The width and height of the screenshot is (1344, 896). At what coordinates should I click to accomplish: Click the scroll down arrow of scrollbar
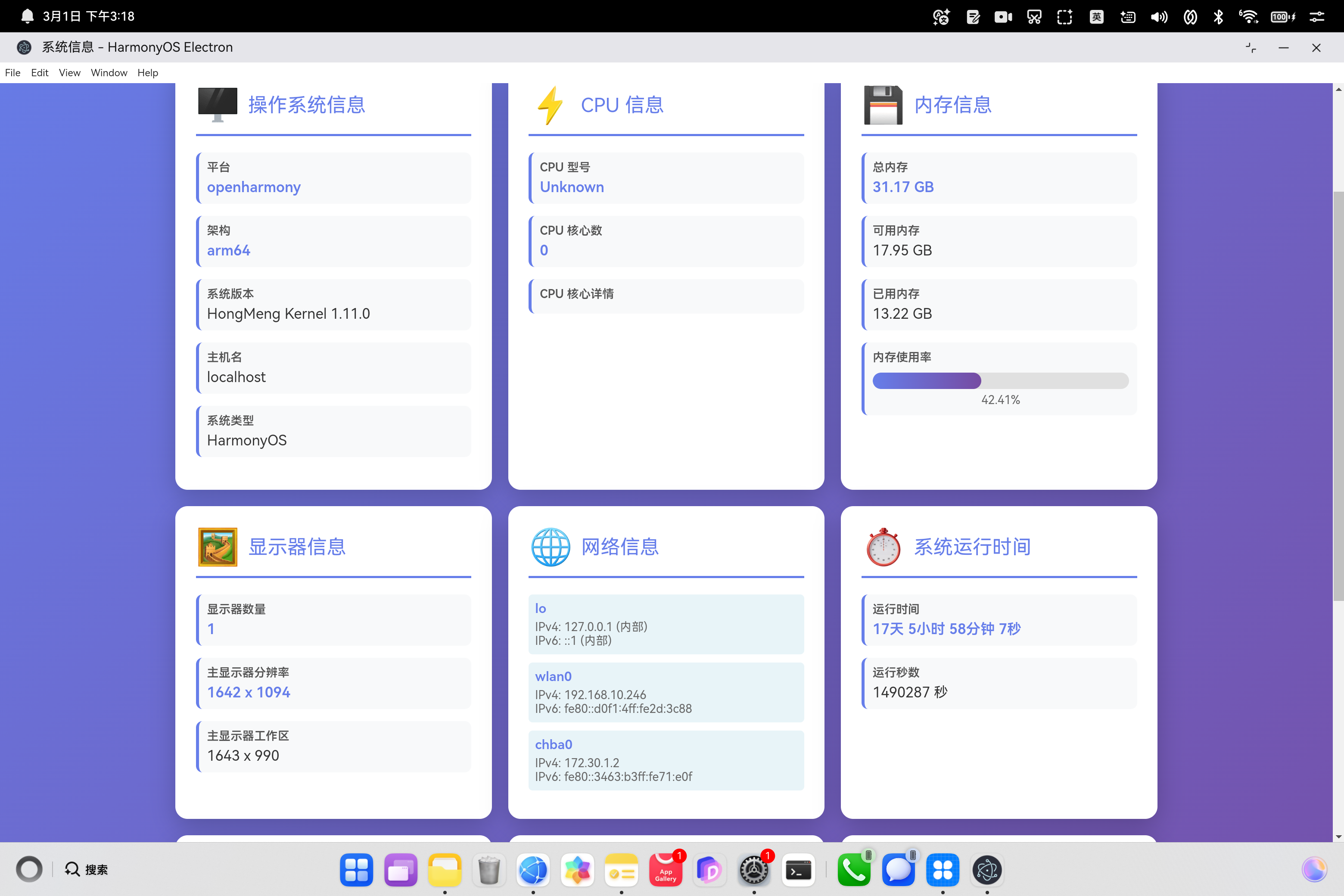coord(1338,837)
